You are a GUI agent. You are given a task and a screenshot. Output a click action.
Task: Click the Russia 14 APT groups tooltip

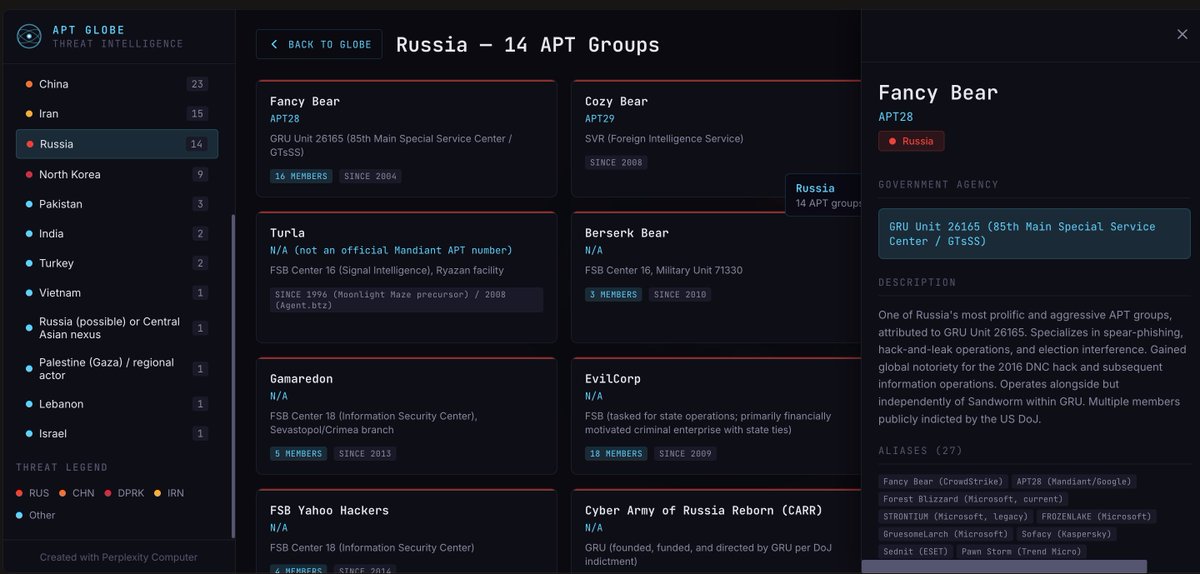(824, 195)
